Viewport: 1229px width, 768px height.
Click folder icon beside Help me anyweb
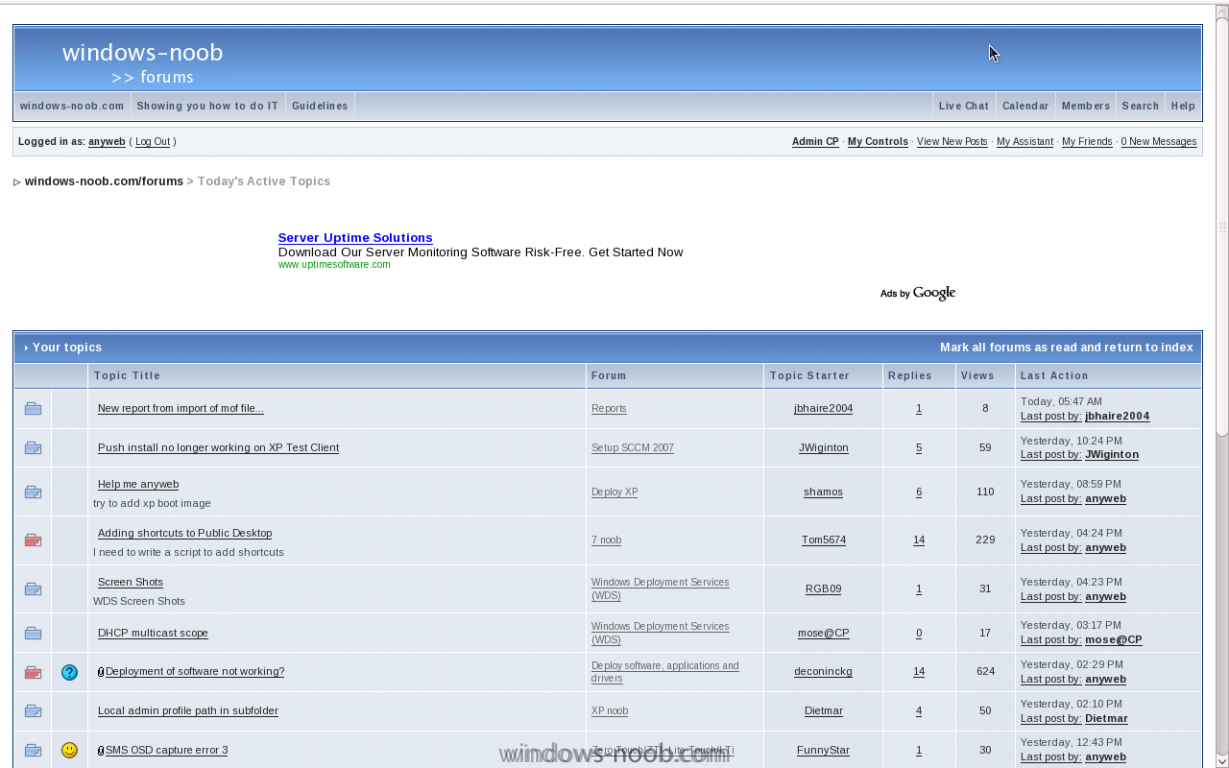pyautogui.click(x=33, y=492)
